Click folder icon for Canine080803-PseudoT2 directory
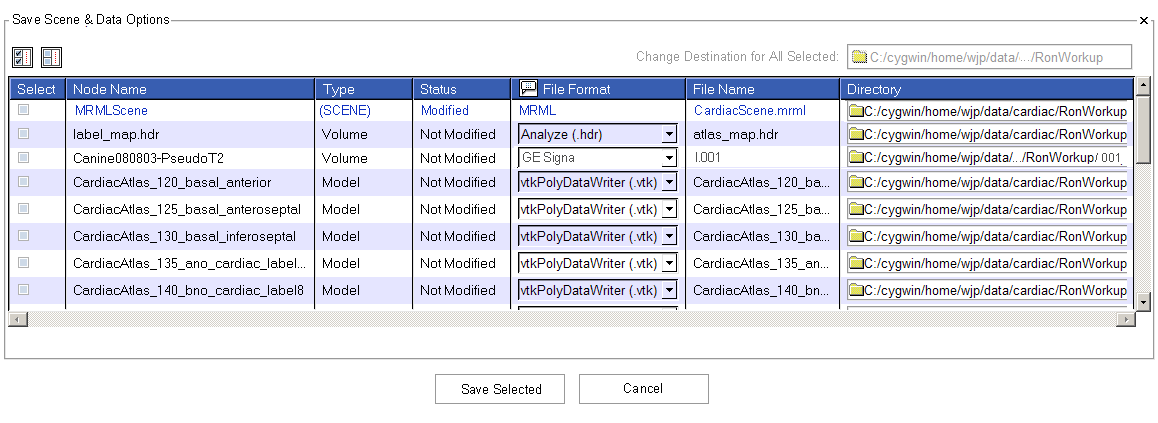 click(856, 158)
